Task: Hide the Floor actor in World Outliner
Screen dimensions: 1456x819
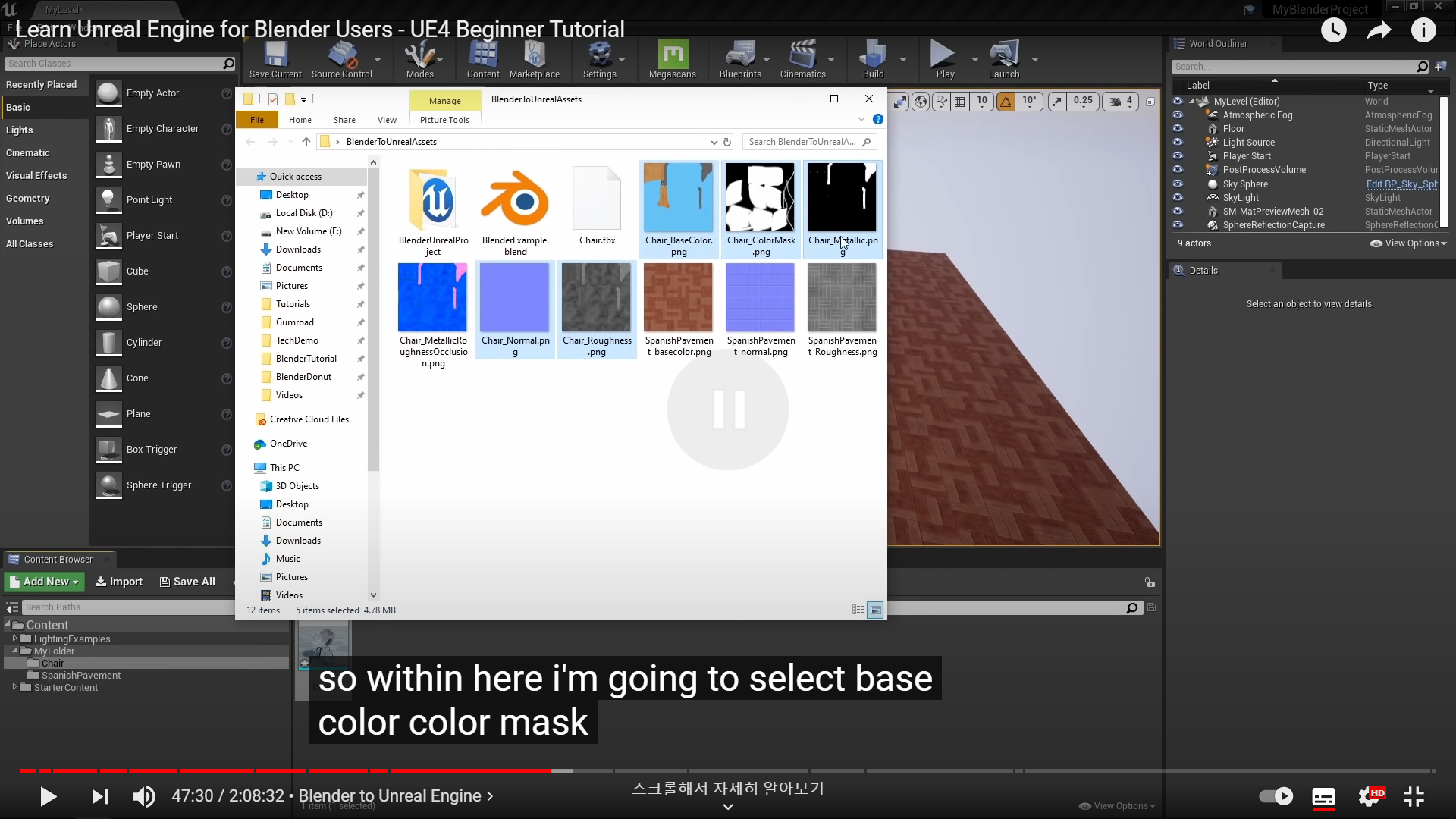Action: click(1178, 129)
